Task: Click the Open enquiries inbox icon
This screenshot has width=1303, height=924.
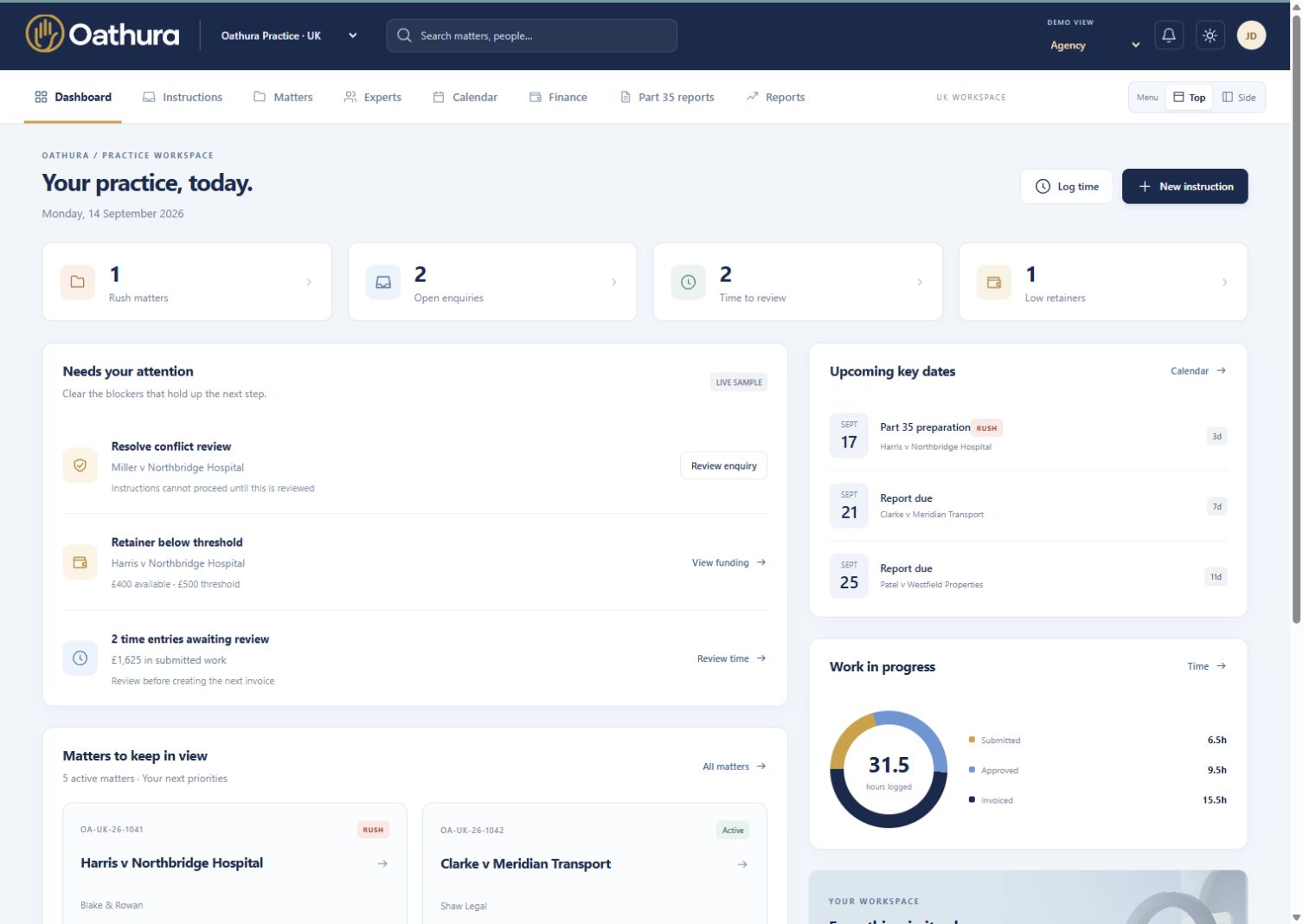Action: click(383, 282)
